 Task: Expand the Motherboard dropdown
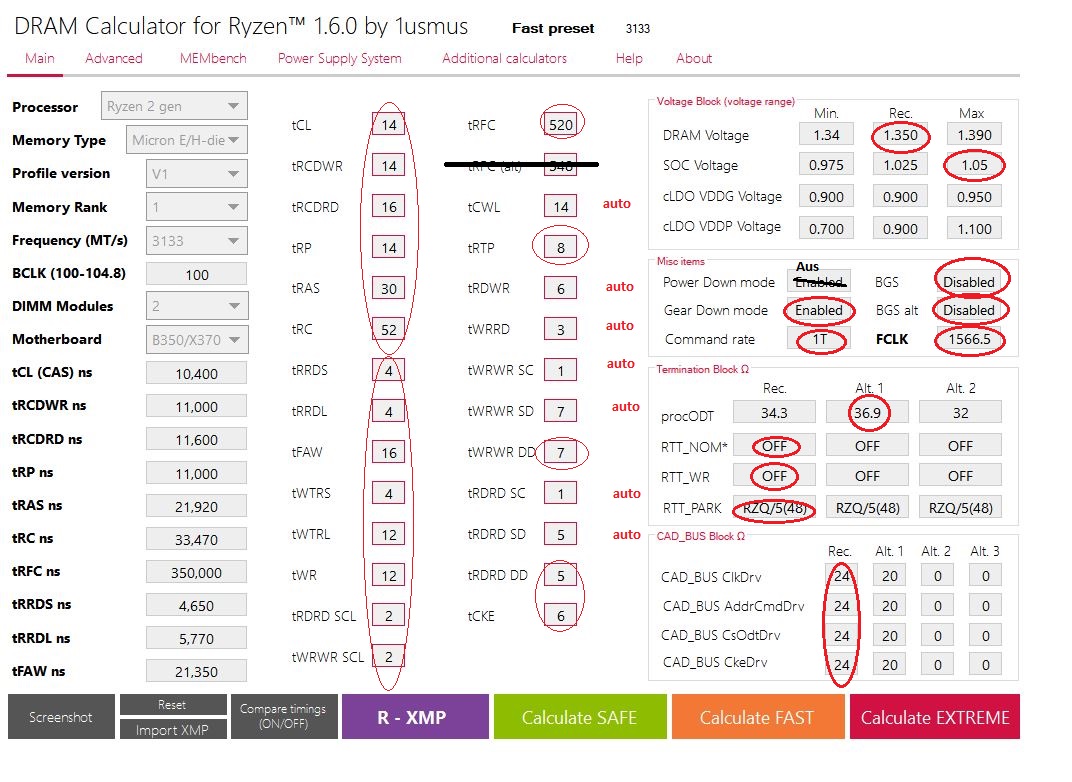click(x=197, y=339)
